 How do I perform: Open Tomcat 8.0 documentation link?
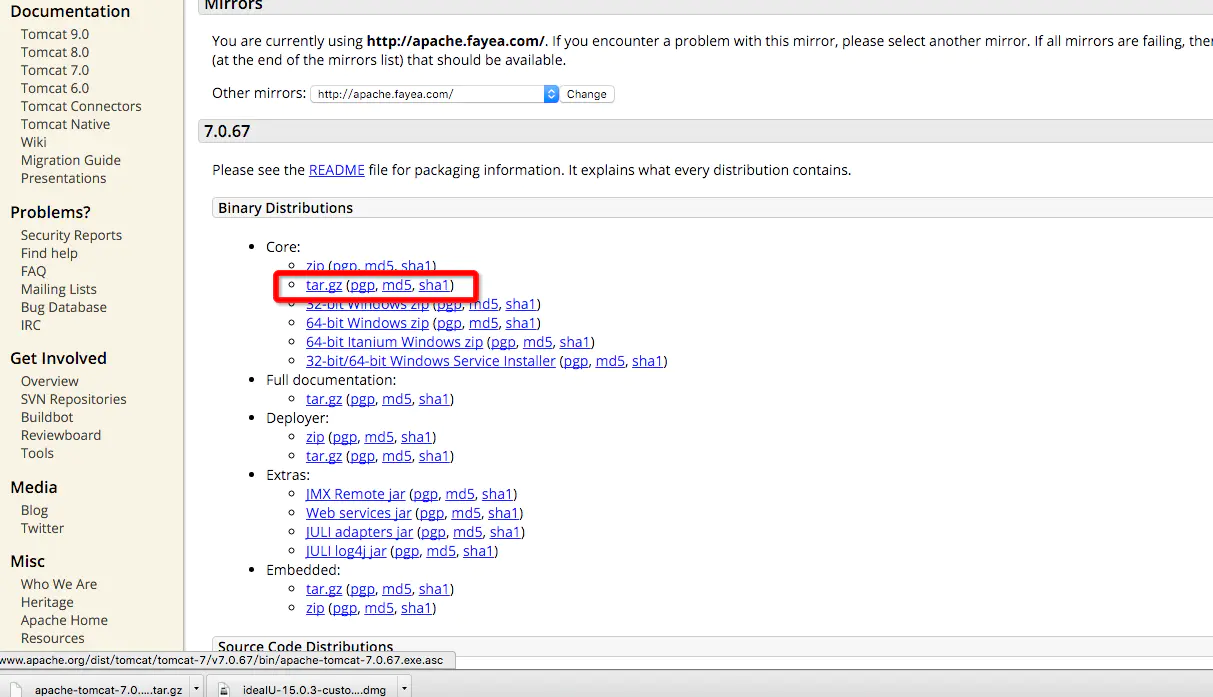[x=55, y=52]
